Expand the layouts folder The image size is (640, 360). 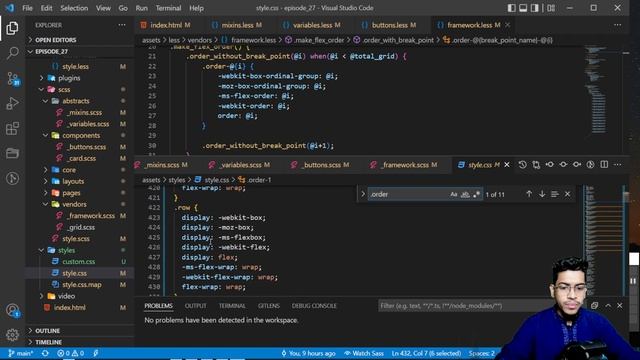pos(73,181)
